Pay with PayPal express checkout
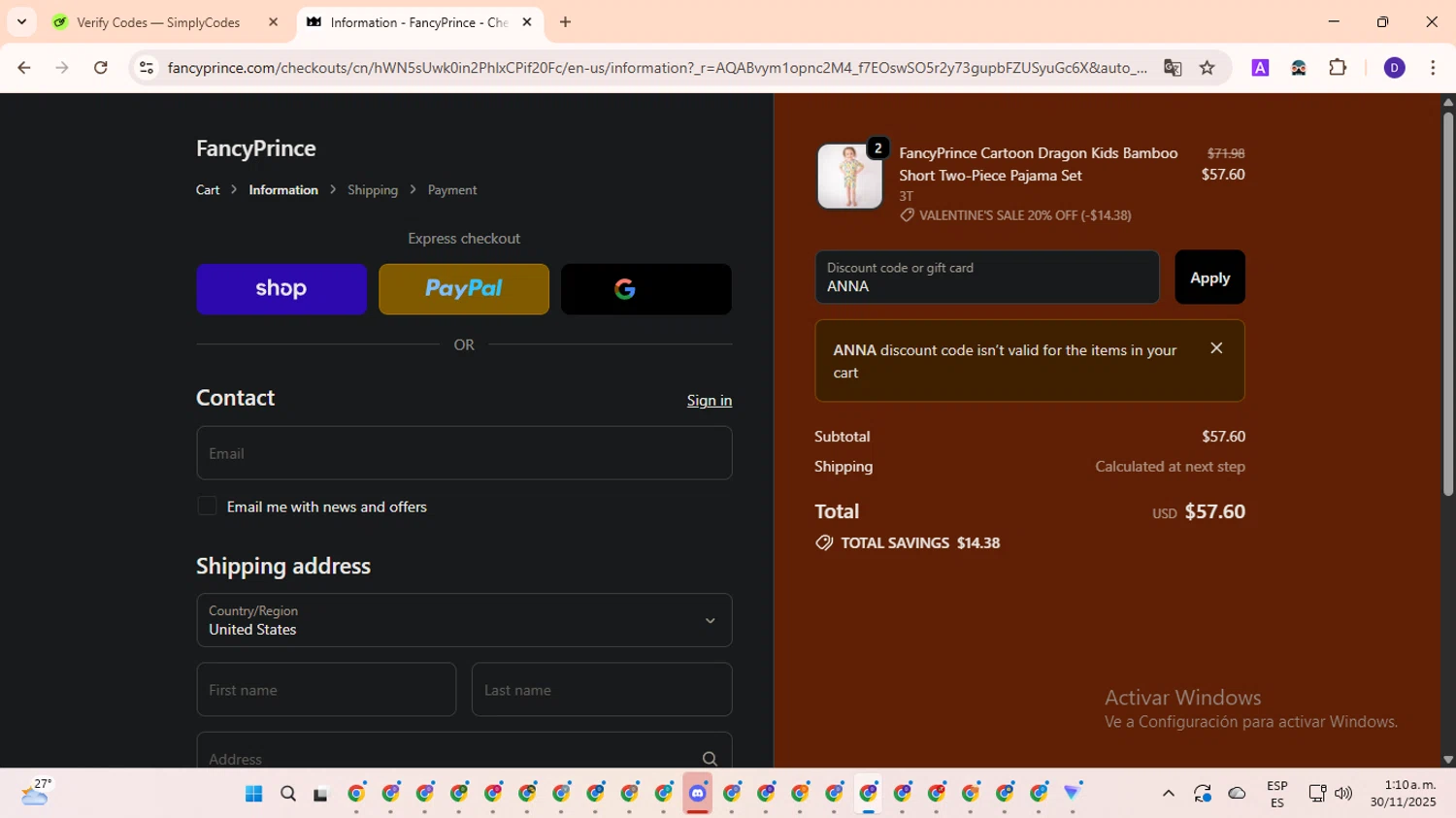The image size is (1456, 818). click(464, 289)
